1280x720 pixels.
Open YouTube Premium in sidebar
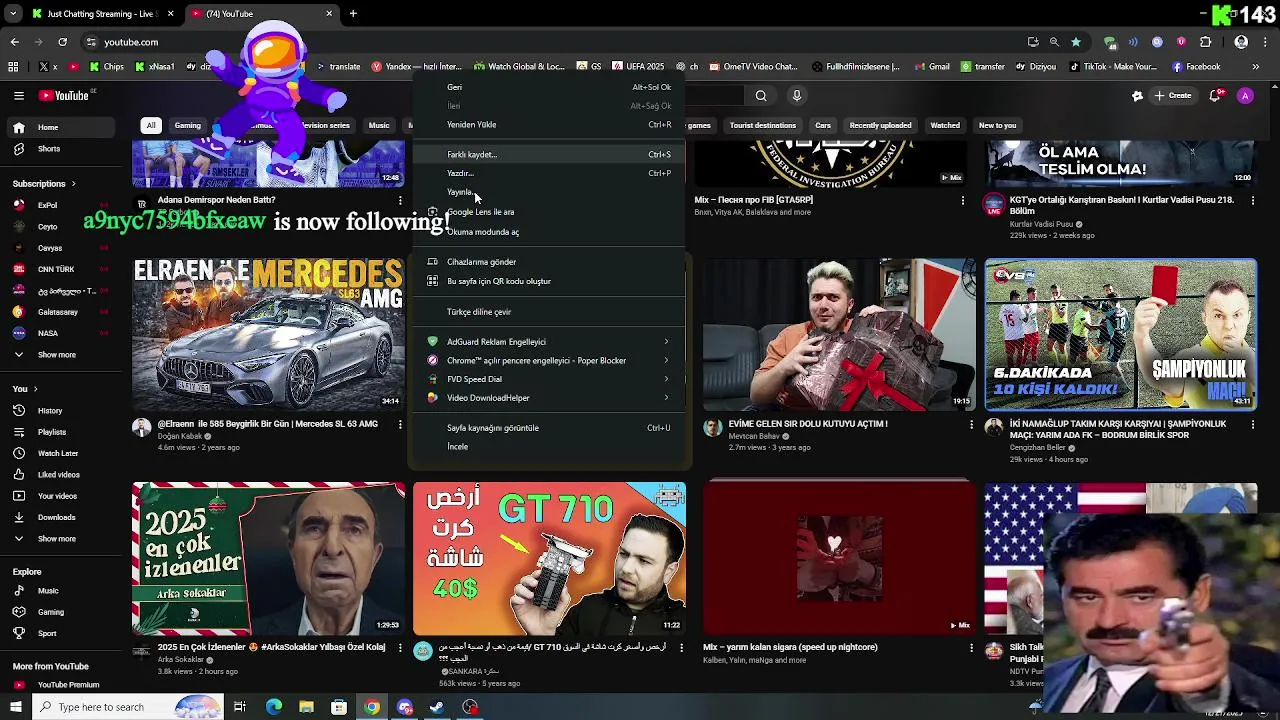(x=64, y=685)
